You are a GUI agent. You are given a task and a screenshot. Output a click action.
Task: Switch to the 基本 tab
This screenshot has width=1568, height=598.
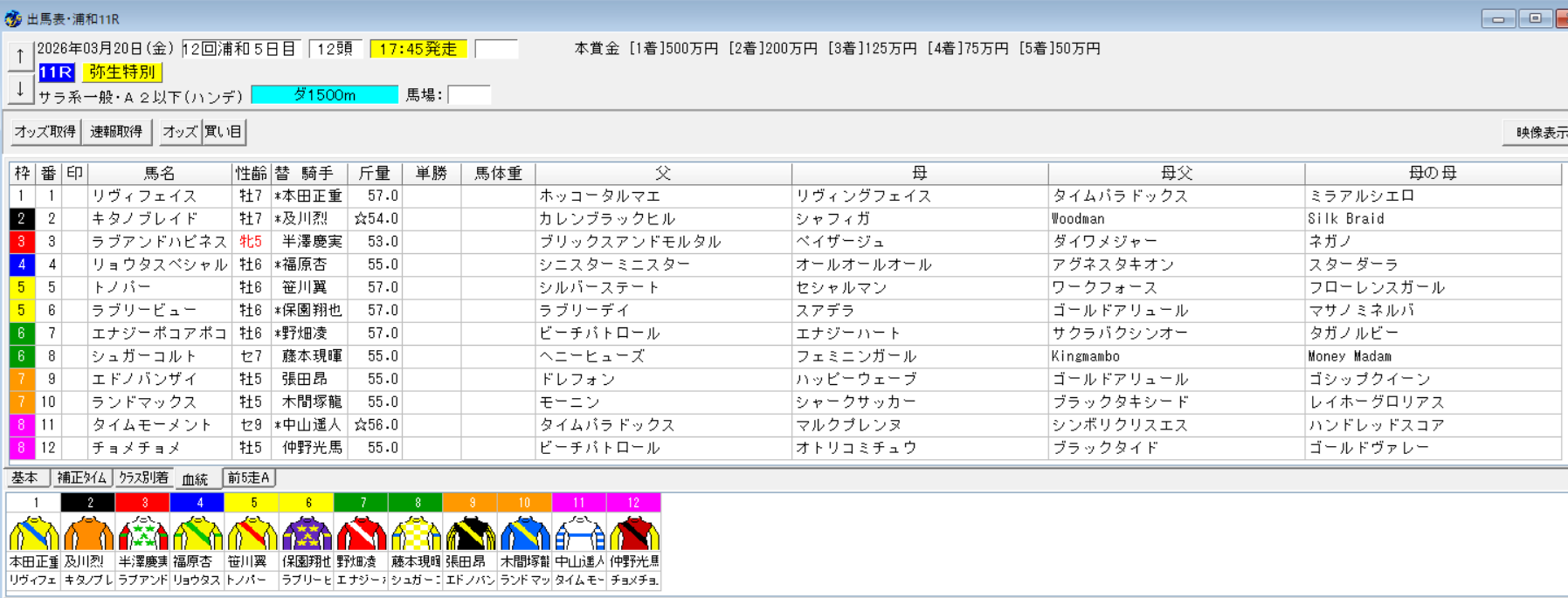click(25, 478)
